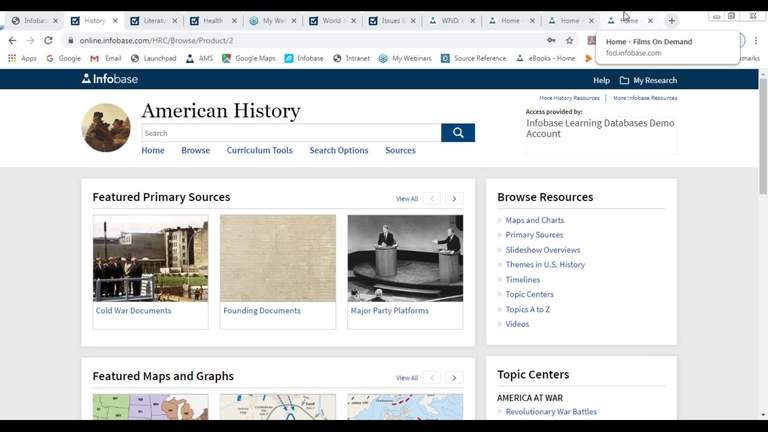Open My Research folder link

point(648,80)
